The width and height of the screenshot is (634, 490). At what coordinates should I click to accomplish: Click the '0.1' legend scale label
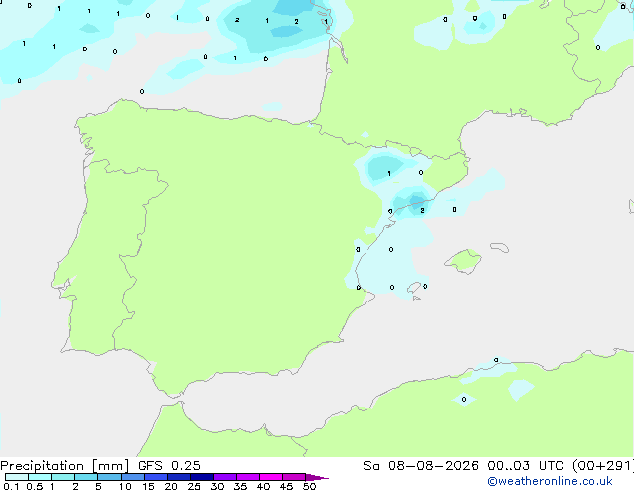[x=11, y=486]
